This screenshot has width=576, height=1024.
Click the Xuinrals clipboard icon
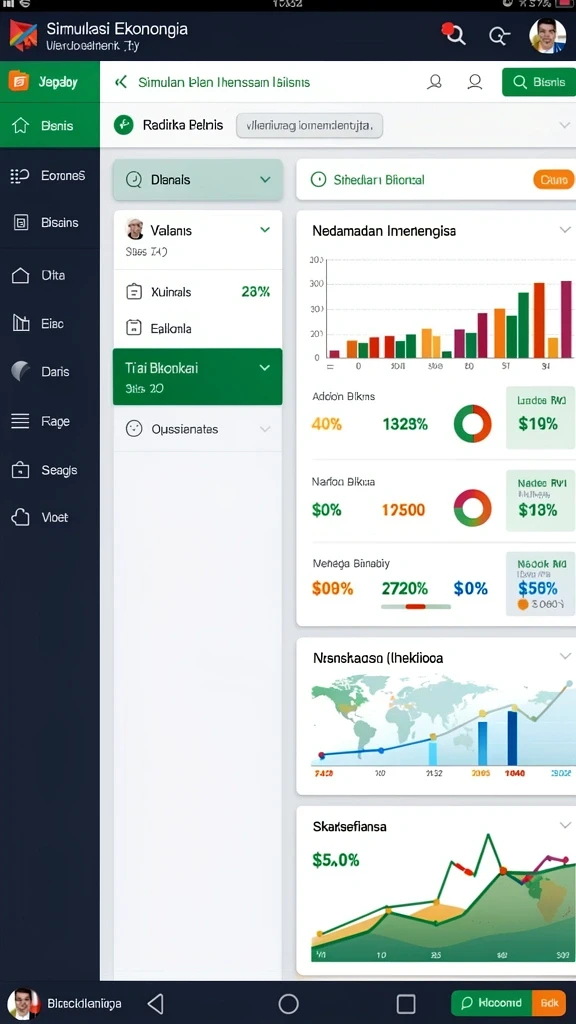pos(133,291)
